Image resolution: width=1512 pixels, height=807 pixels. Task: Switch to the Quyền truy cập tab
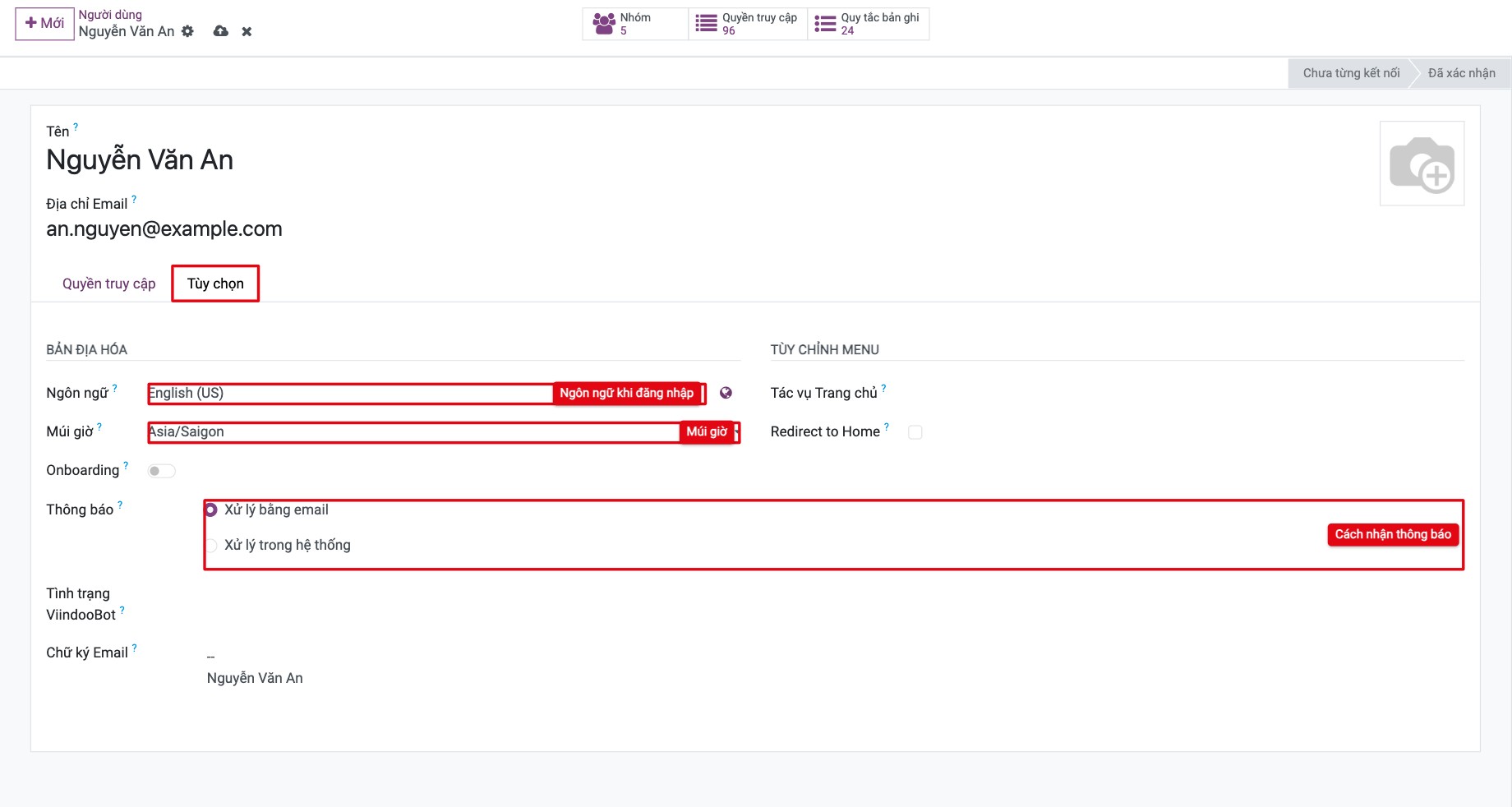pos(108,284)
